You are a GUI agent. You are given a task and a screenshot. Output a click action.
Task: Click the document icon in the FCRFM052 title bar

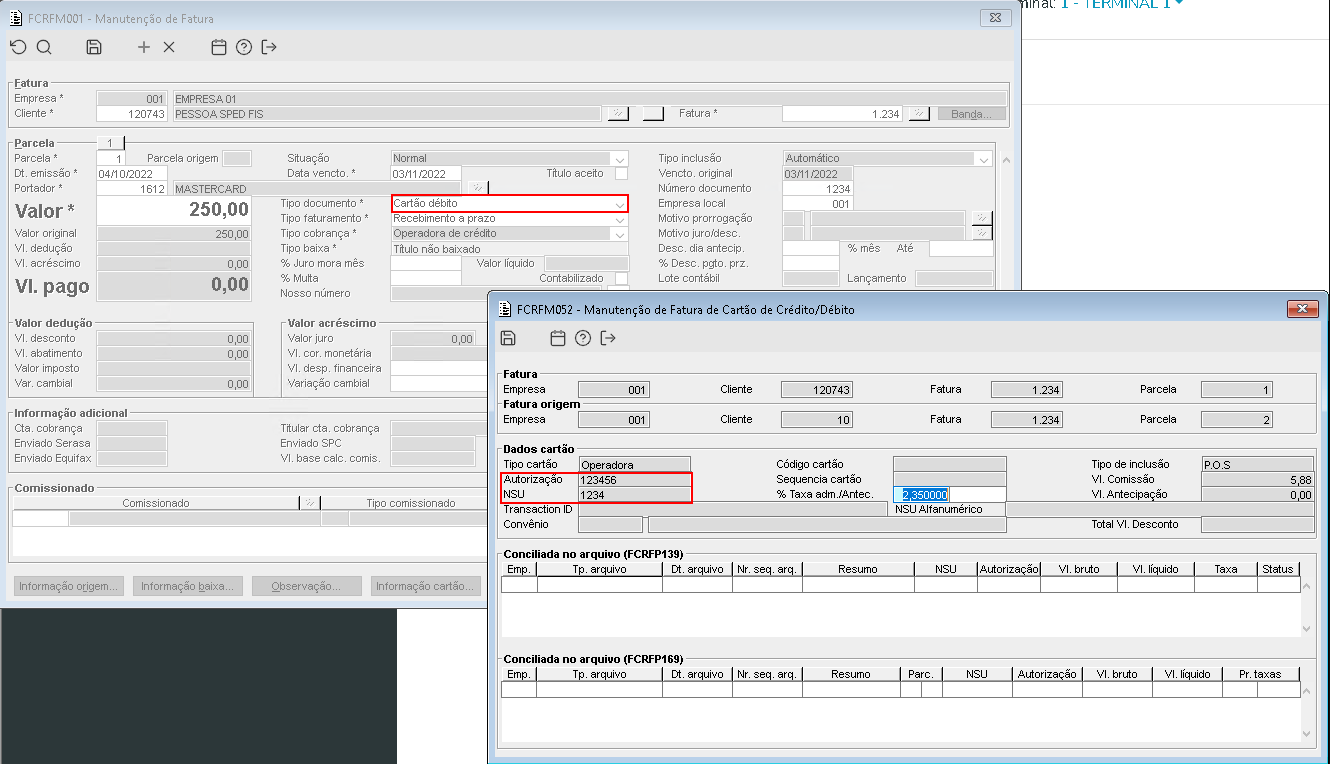tap(504, 309)
